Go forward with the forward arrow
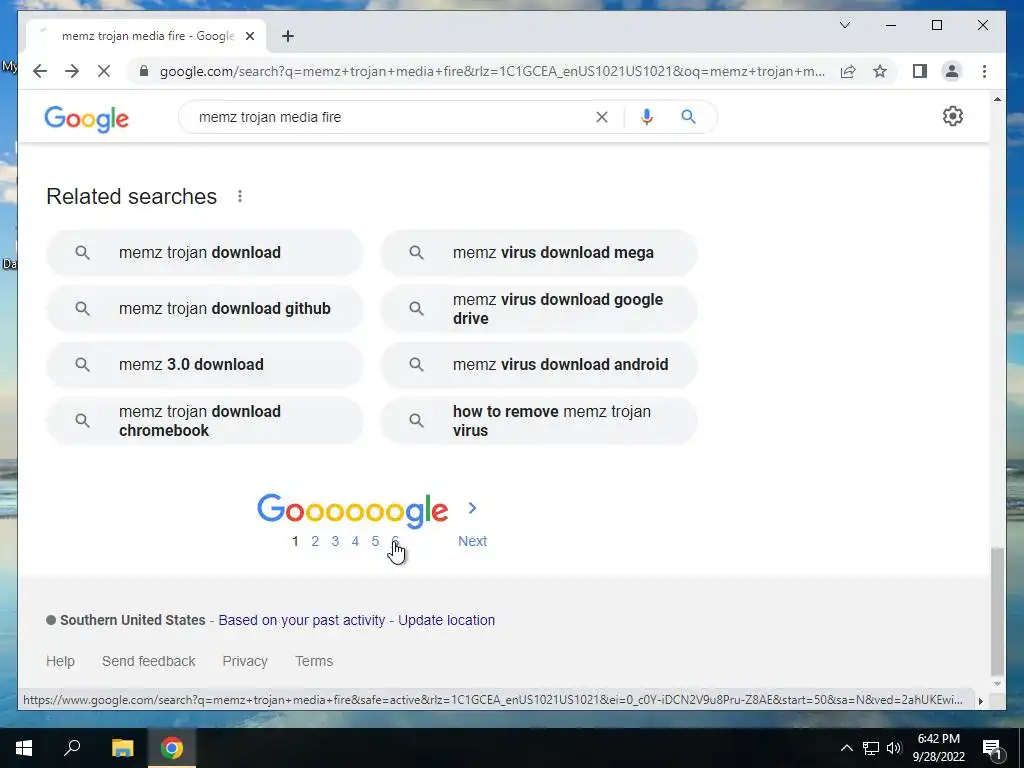This screenshot has height=768, width=1024. pos(72,71)
